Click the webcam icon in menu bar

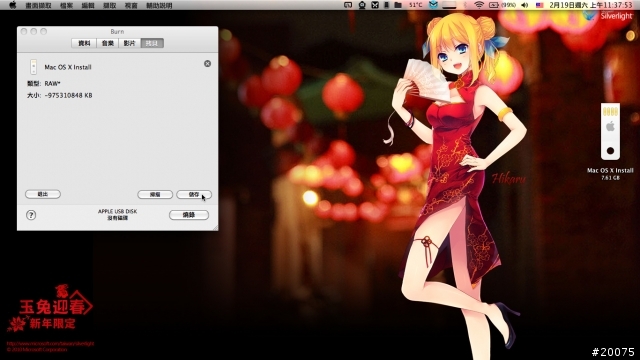point(362,5)
